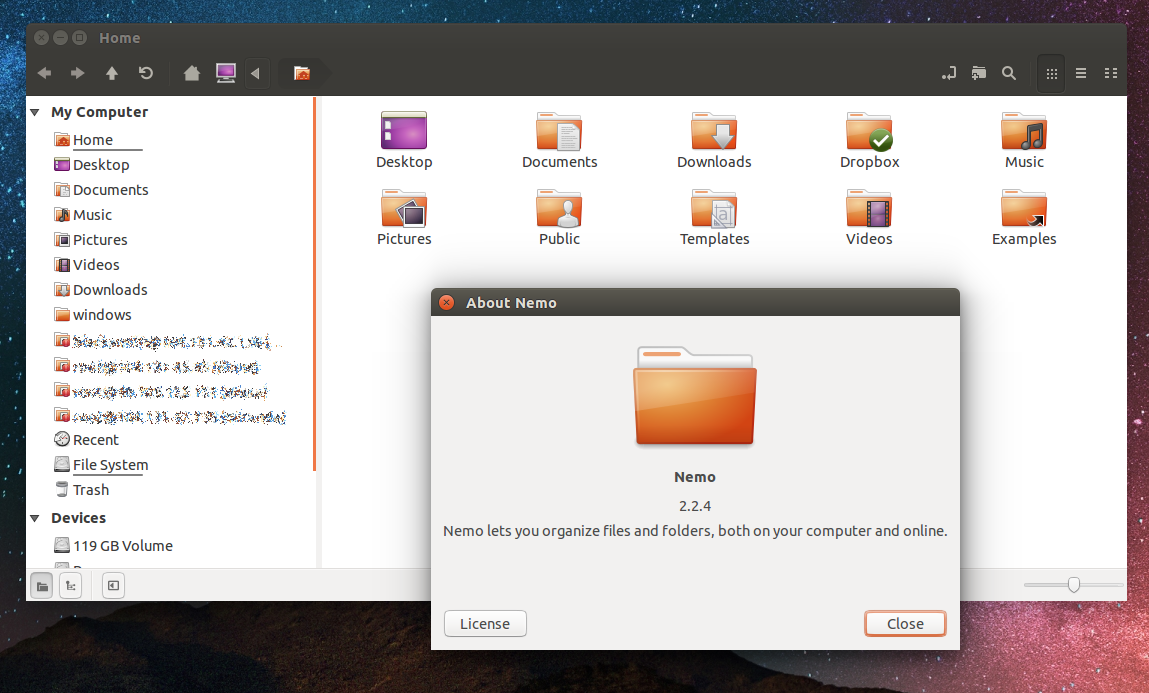This screenshot has height=693, width=1149.
Task: Toggle the location entry in the toolbar
Action: pyautogui.click(x=949, y=73)
